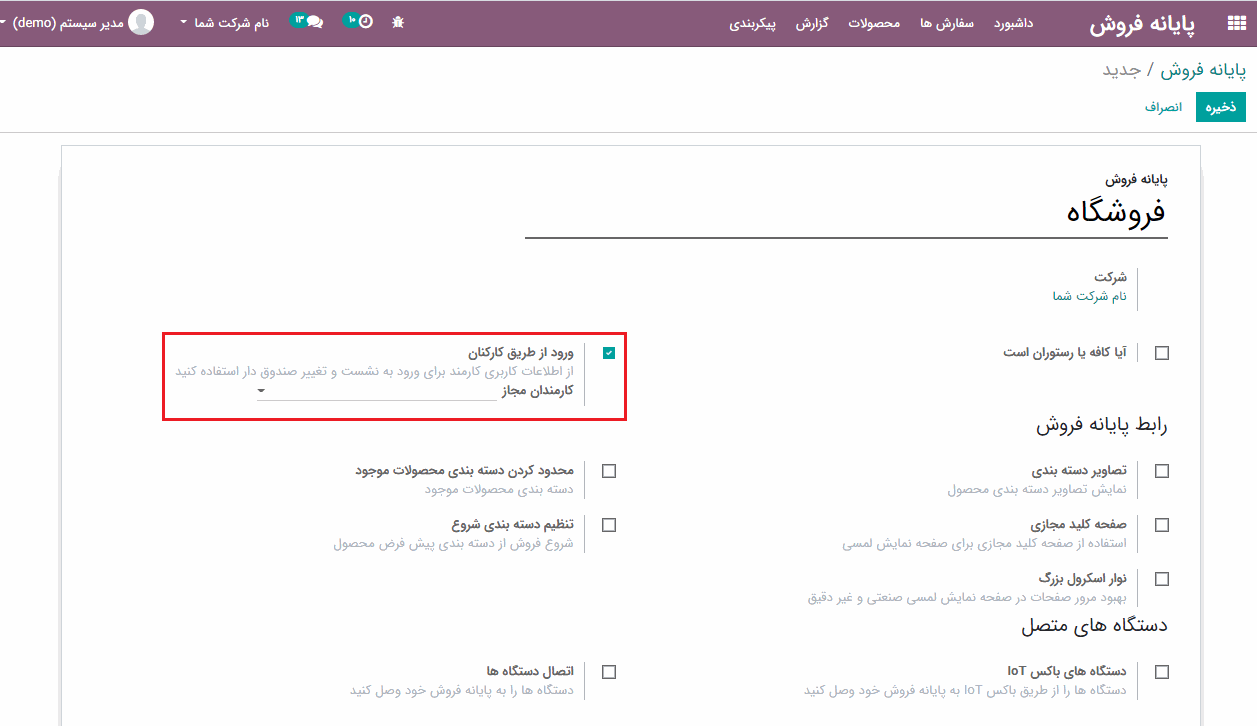Expand the کارمندان مجاز dropdown
Image resolution: width=1257 pixels, height=726 pixels.
(377, 391)
